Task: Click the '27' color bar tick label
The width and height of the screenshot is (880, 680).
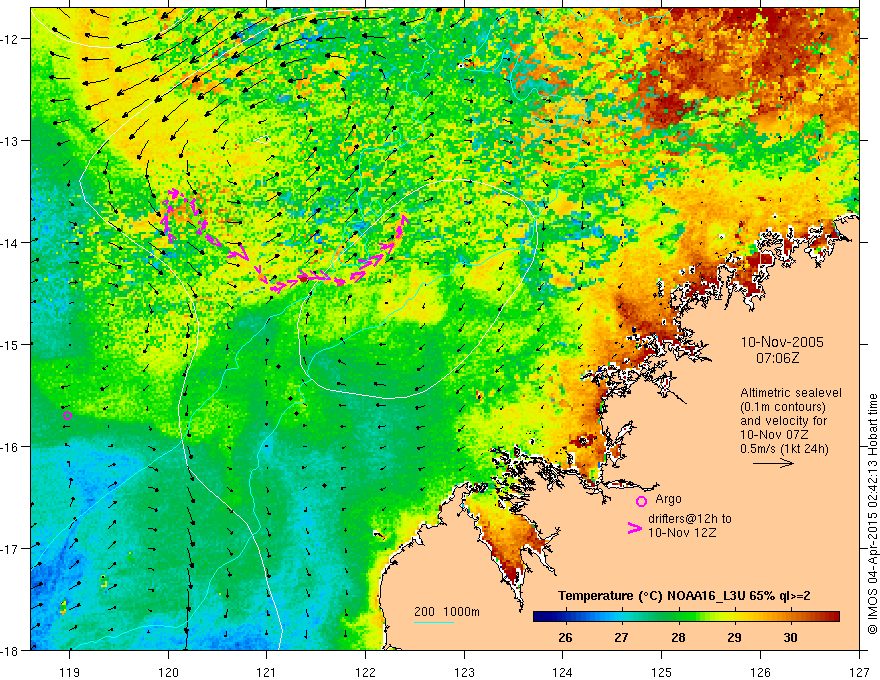Action: coord(621,638)
